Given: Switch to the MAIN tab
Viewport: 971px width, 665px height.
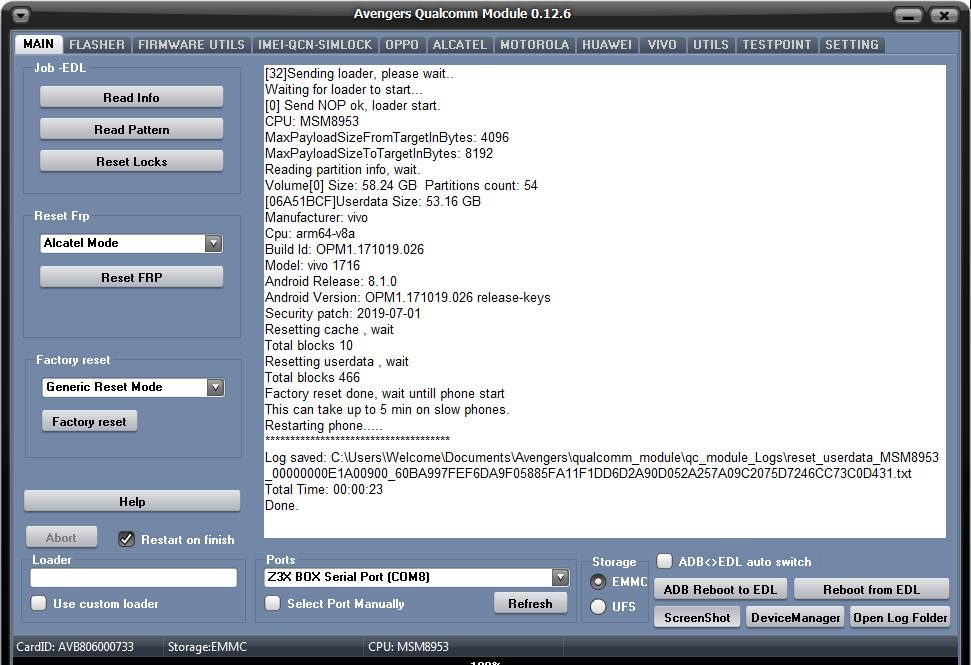Looking at the screenshot, I should tap(38, 44).
